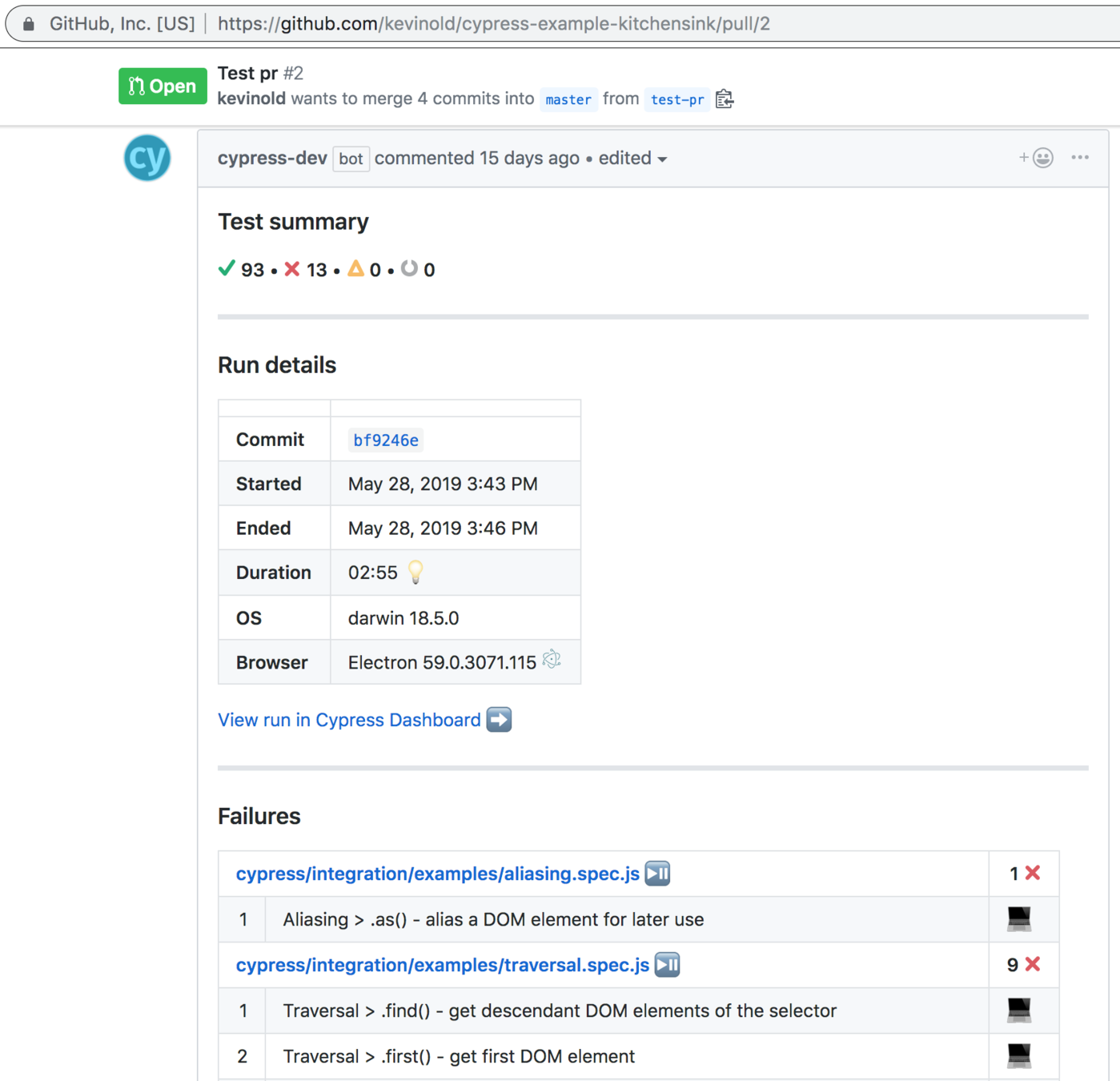
Task: Click the red failed X icon in summary
Action: (292, 269)
